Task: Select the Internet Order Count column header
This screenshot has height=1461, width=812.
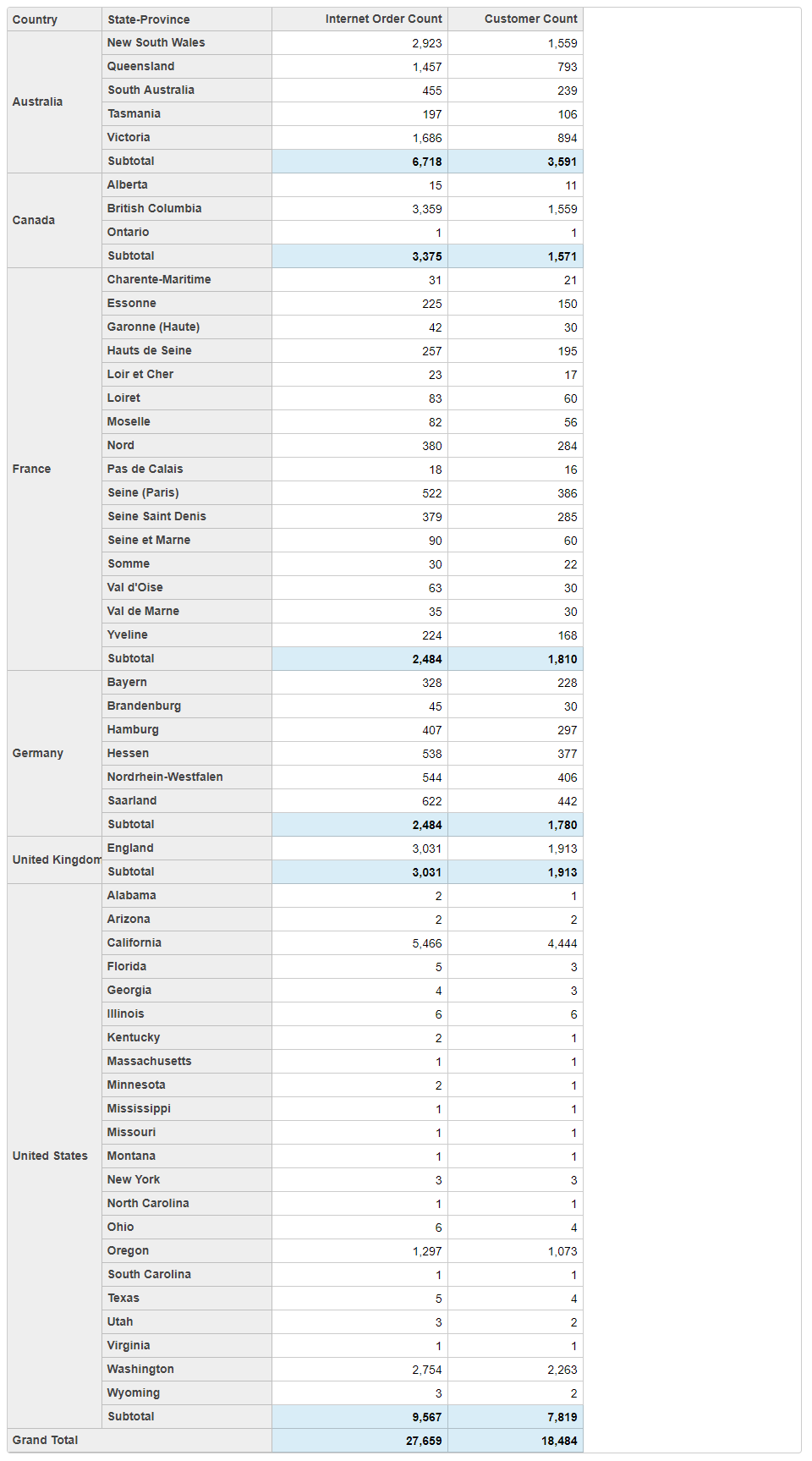Action: (x=383, y=19)
